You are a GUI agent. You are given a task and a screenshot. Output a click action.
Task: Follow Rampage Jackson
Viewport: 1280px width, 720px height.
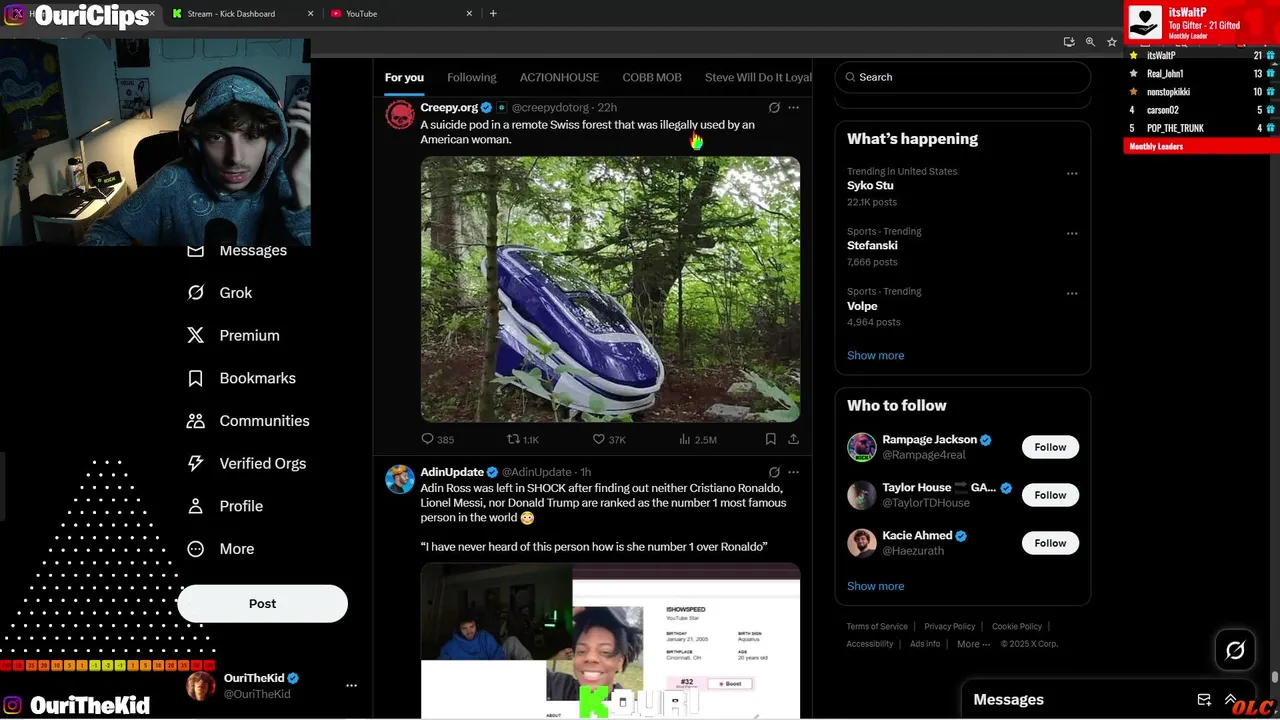[1050, 447]
